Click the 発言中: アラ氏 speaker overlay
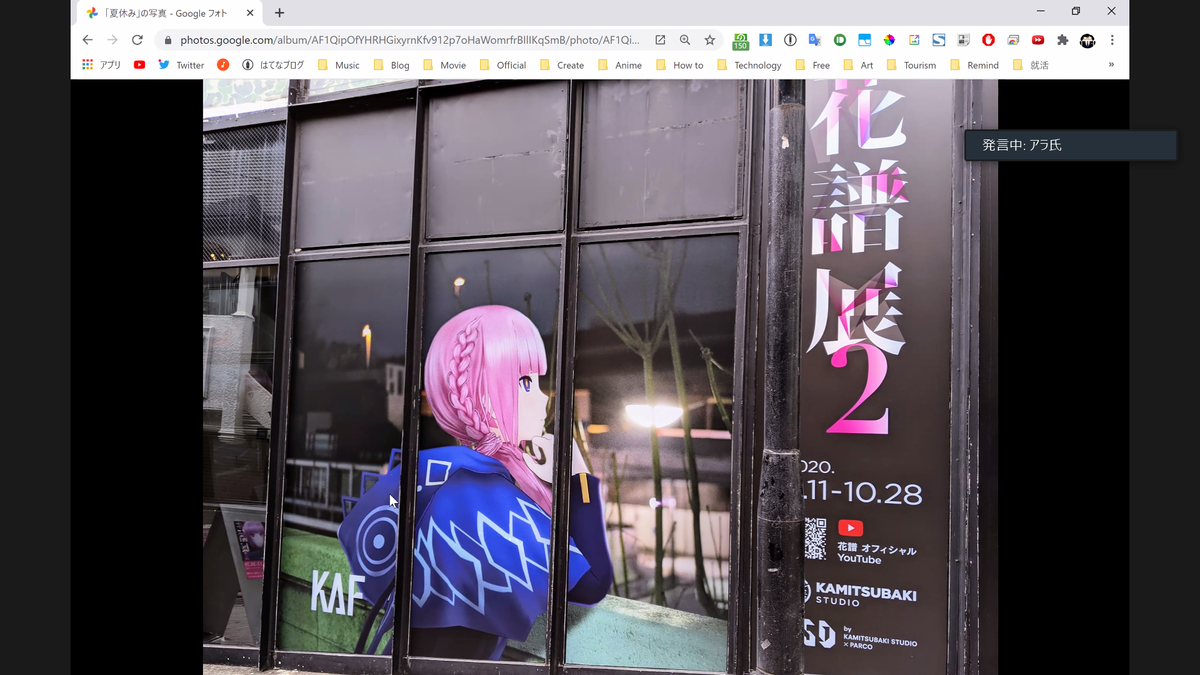This screenshot has height=675, width=1200. [x=1070, y=145]
